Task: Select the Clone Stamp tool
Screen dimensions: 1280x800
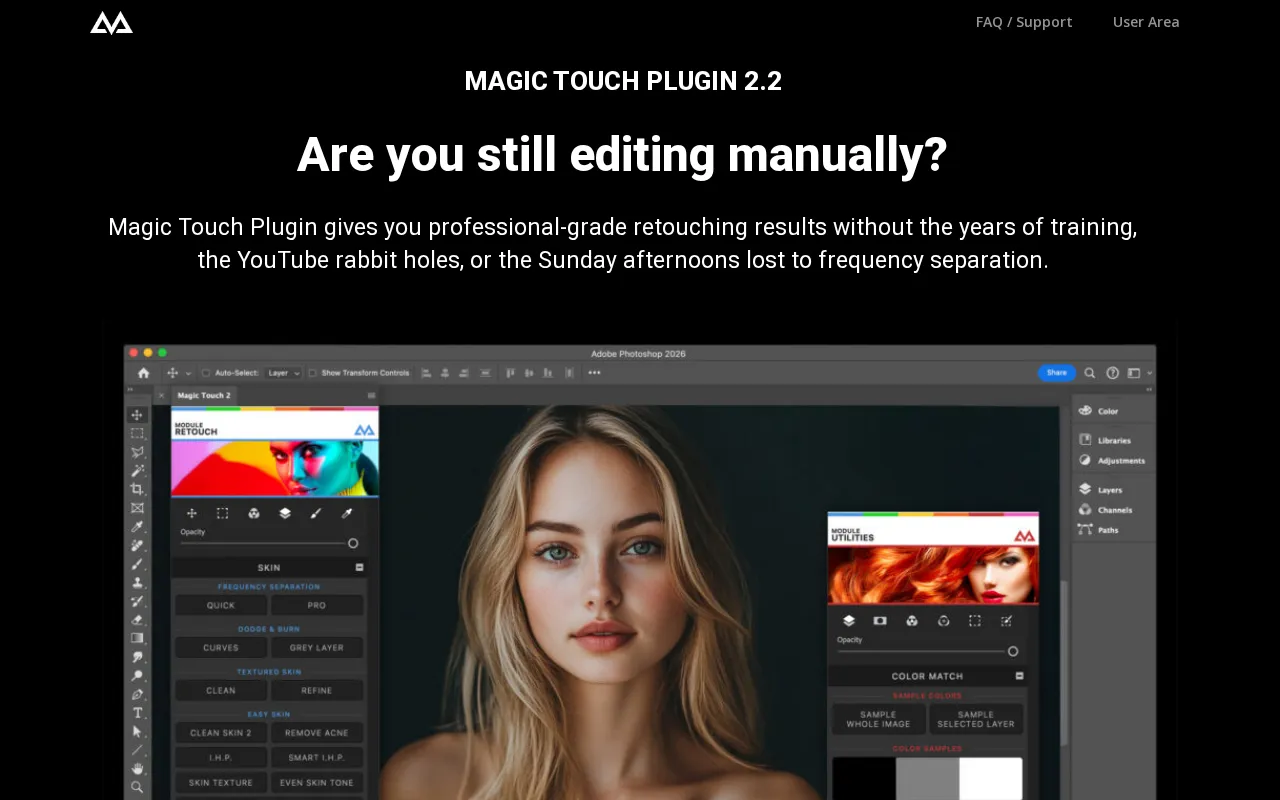Action: pos(137,582)
